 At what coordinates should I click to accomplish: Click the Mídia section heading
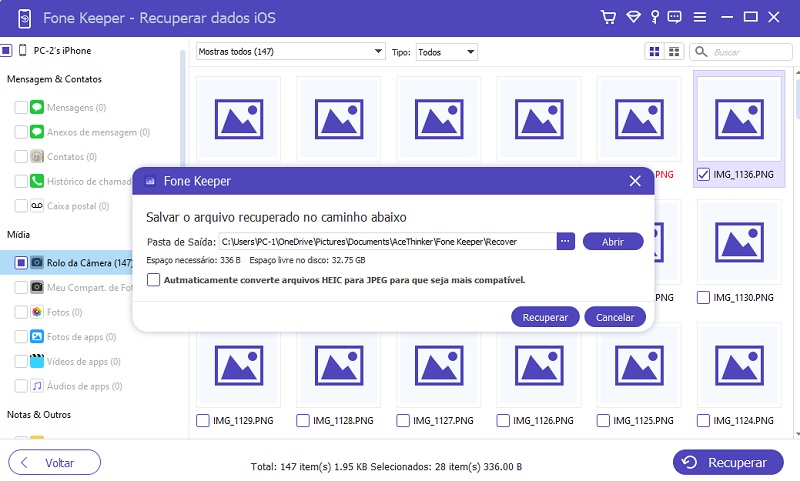(x=18, y=234)
